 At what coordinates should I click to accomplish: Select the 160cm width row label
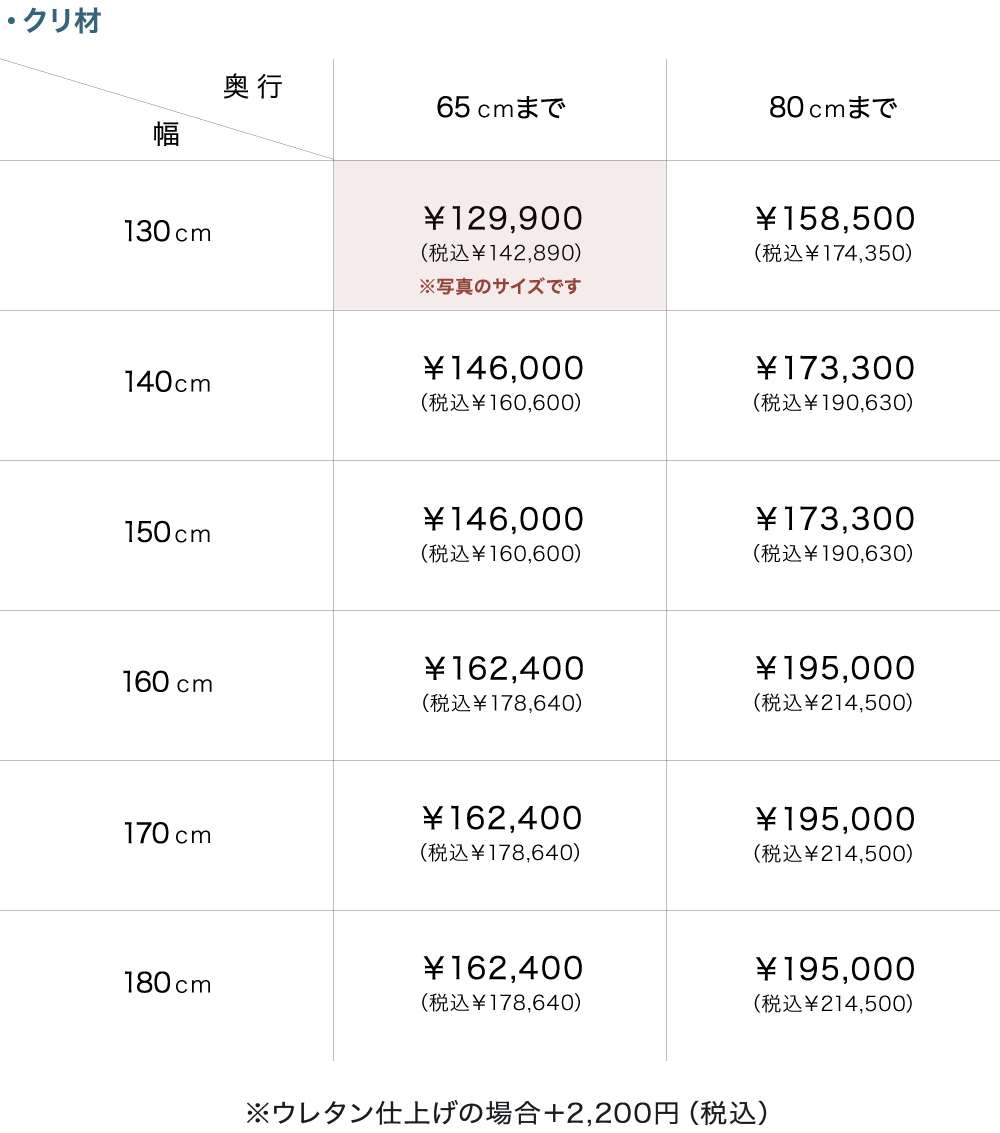click(x=167, y=683)
